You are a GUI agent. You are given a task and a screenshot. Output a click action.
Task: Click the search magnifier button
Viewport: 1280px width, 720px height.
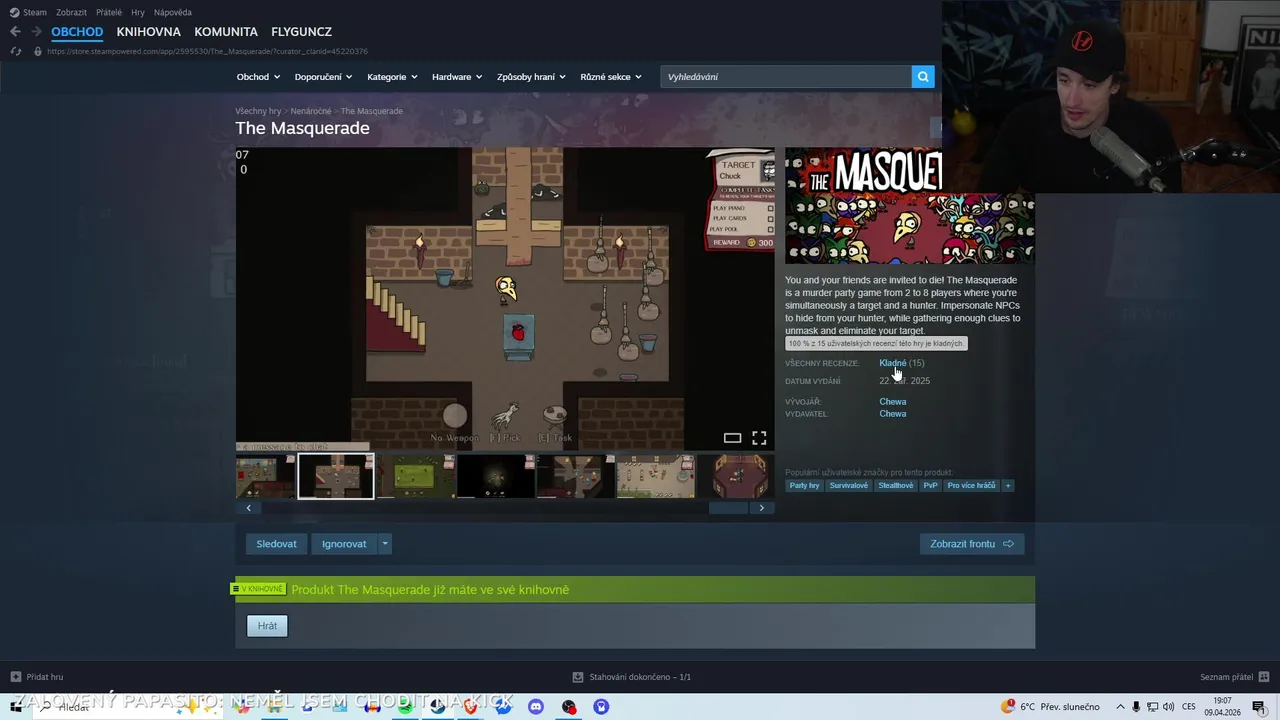(x=923, y=76)
